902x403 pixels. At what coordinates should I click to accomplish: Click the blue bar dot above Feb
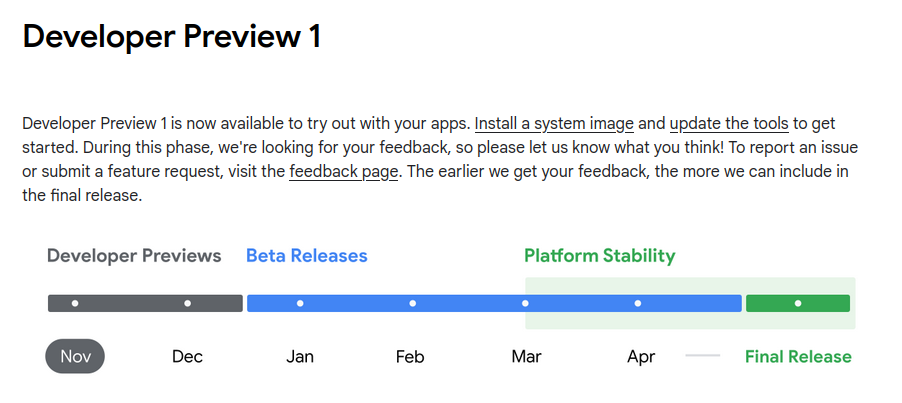412,304
